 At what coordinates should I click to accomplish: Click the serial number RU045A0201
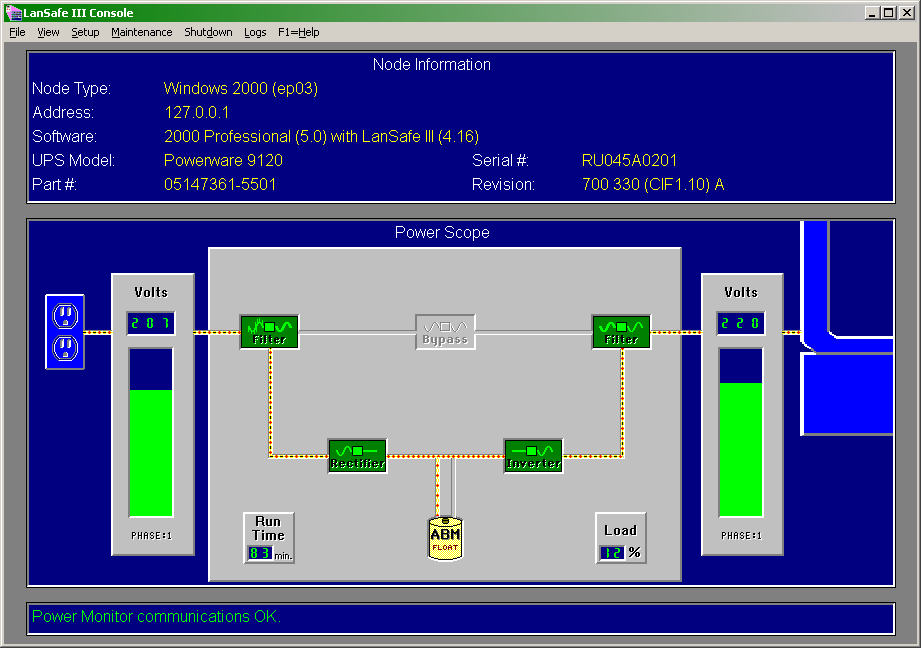point(629,160)
